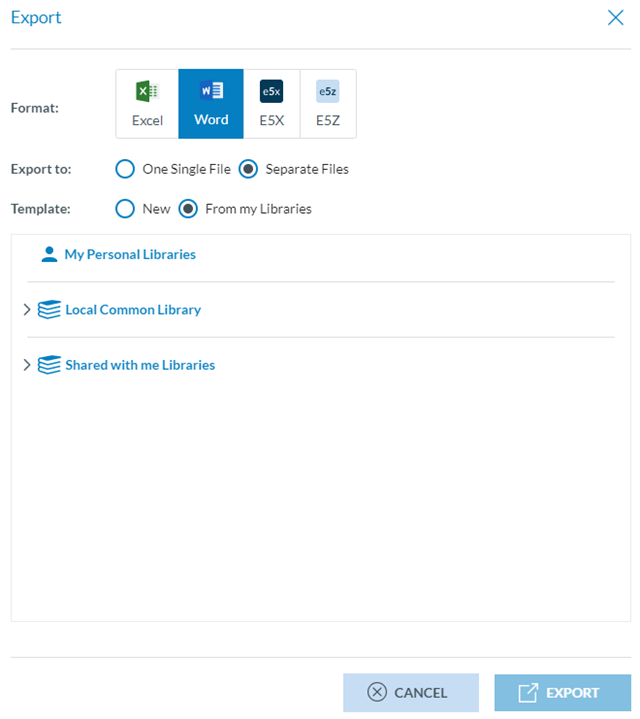Select the E5Z export format icon
This screenshot has height=719, width=640.
pos(328,92)
